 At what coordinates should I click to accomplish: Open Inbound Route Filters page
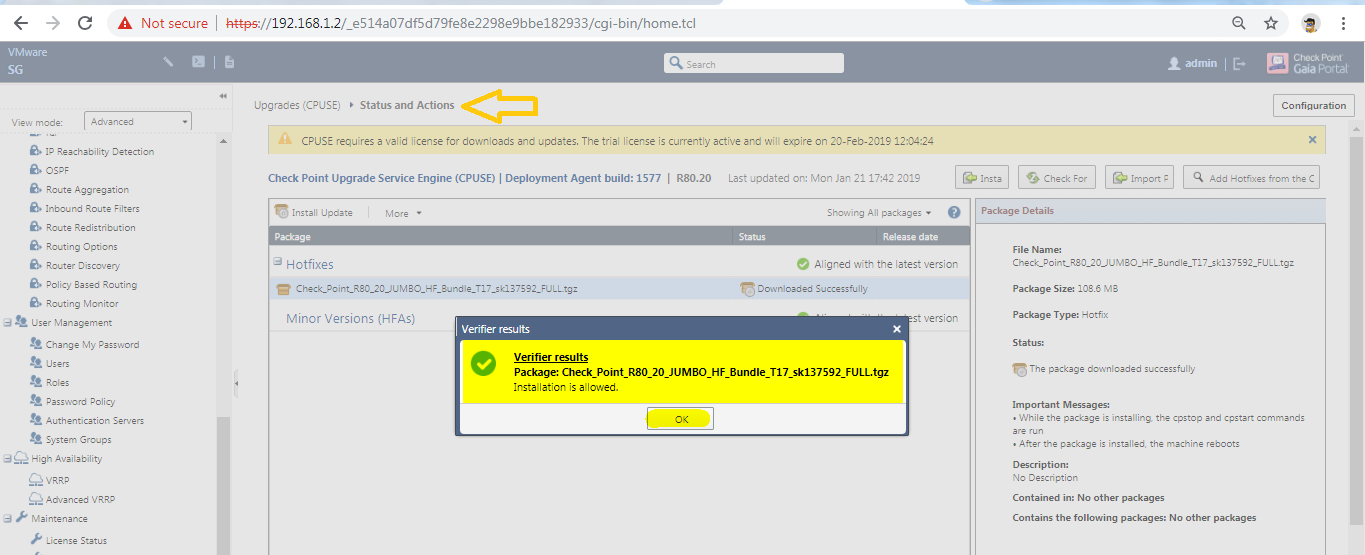tap(92, 209)
